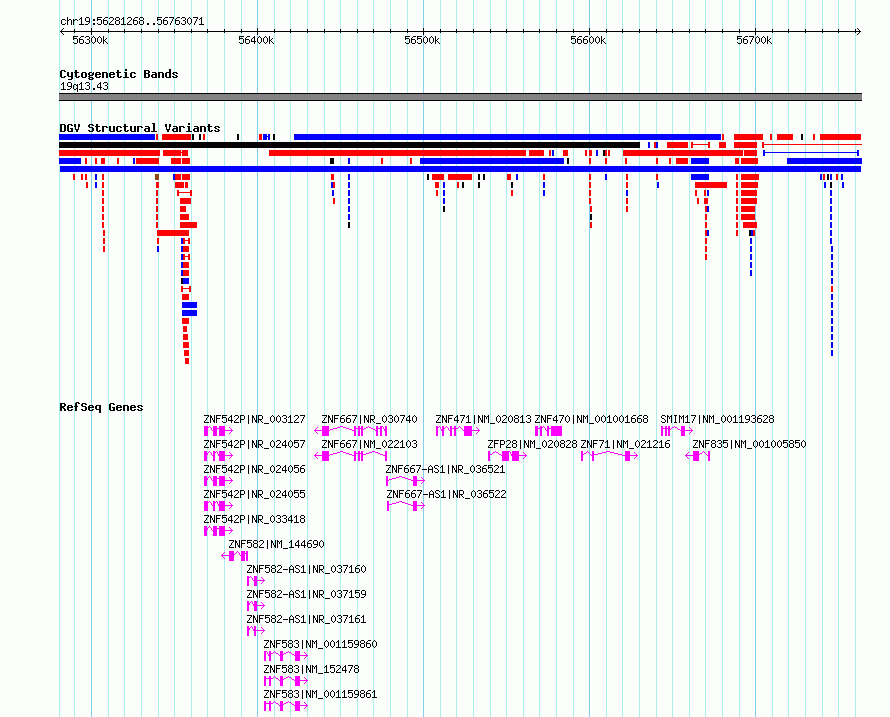The width and height of the screenshot is (890, 717).
Task: Click the SMIM17|NM_001193628 gene label
Action: pyautogui.click(x=717, y=420)
